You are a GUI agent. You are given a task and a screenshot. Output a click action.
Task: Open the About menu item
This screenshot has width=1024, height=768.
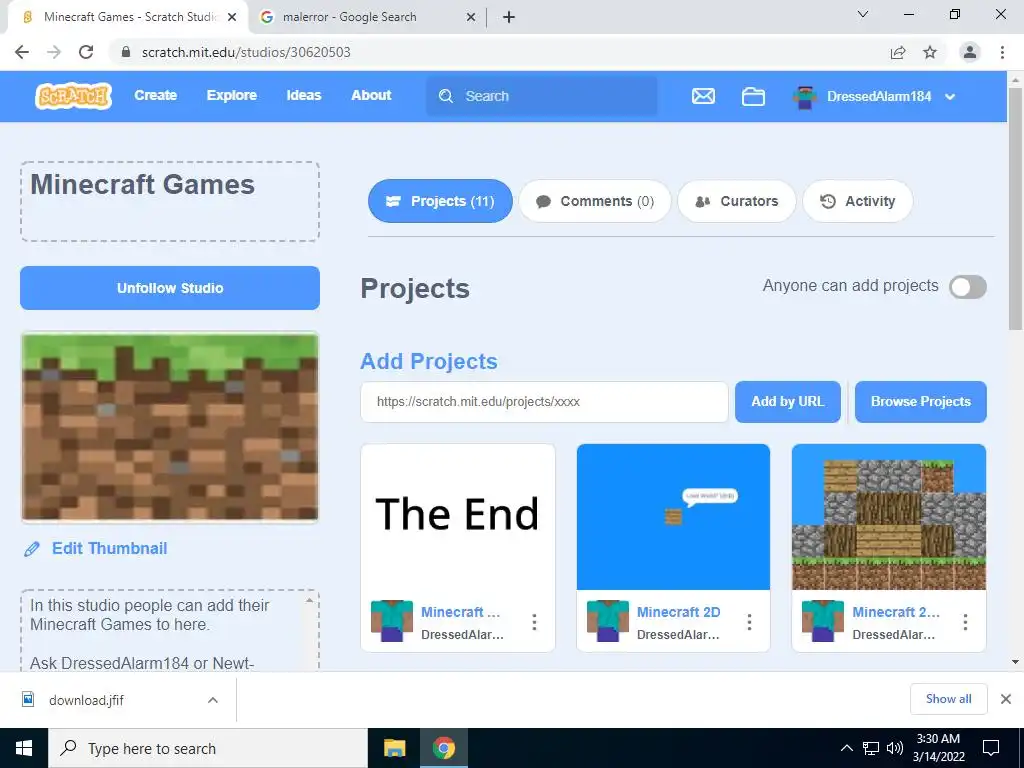coord(372,95)
